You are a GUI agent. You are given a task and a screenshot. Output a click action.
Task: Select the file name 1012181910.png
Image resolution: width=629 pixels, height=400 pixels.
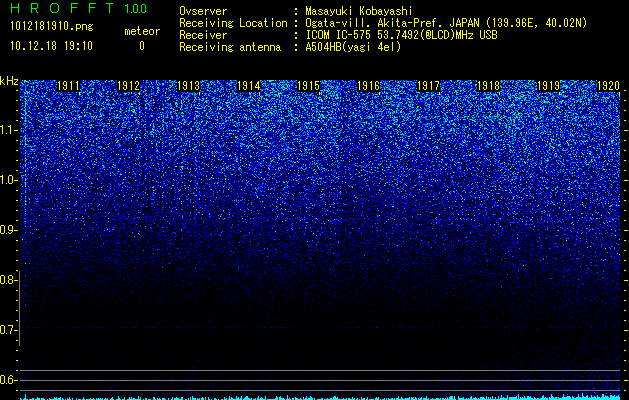tap(51, 27)
